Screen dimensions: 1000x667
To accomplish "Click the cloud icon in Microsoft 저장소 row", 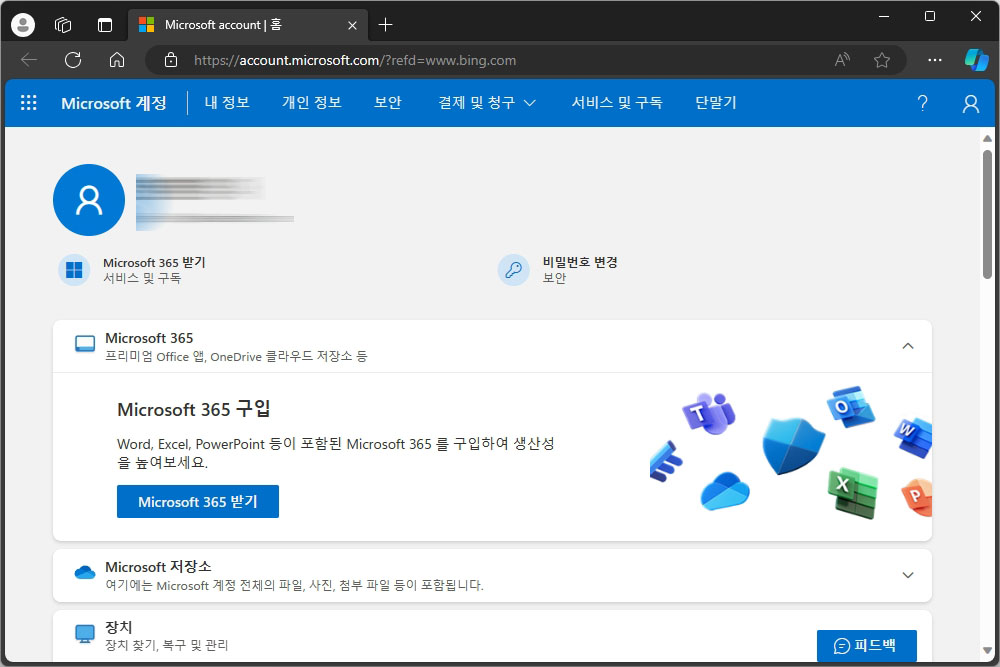I will click(85, 573).
